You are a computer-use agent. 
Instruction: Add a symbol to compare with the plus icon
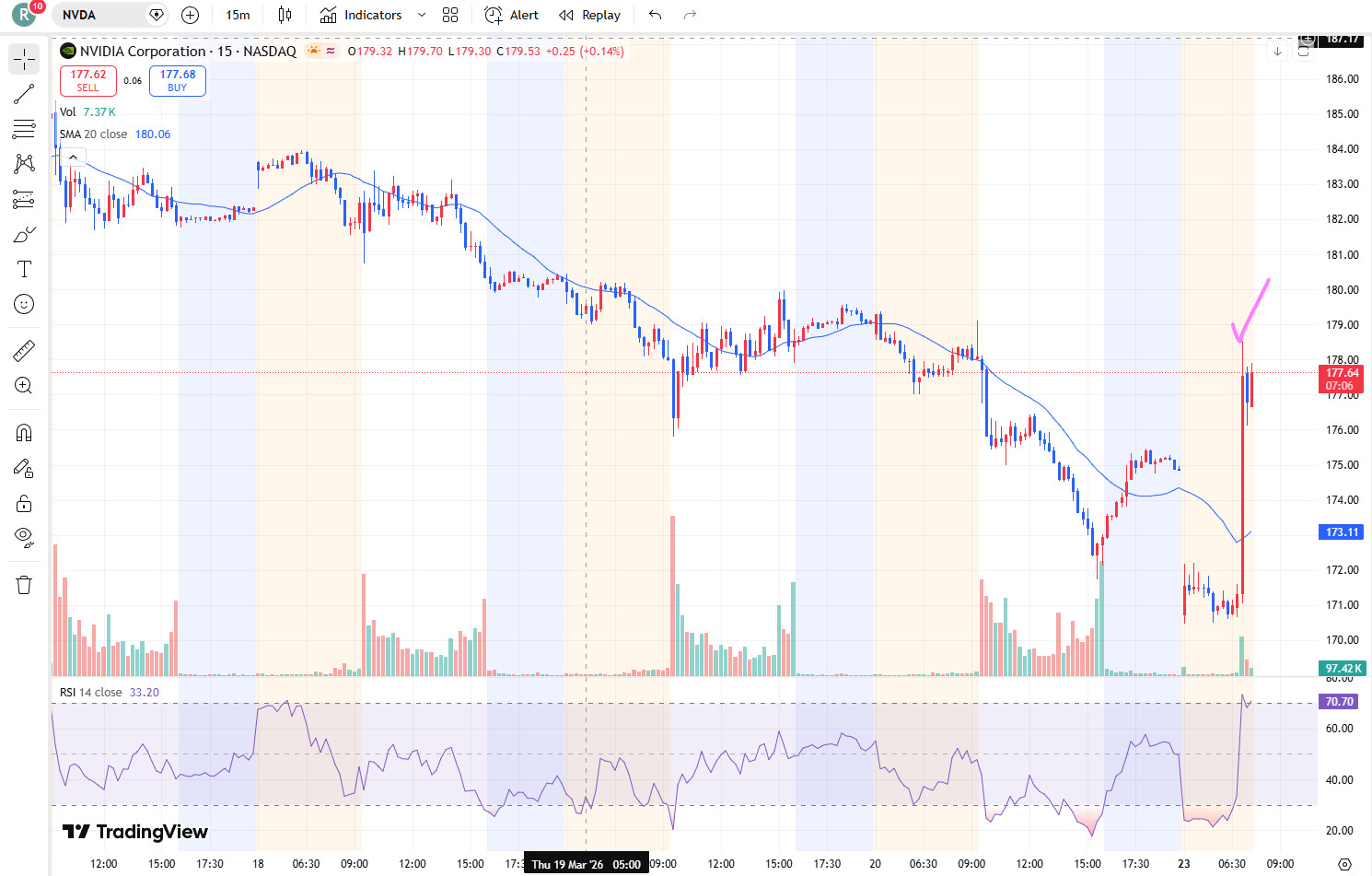coord(190,15)
